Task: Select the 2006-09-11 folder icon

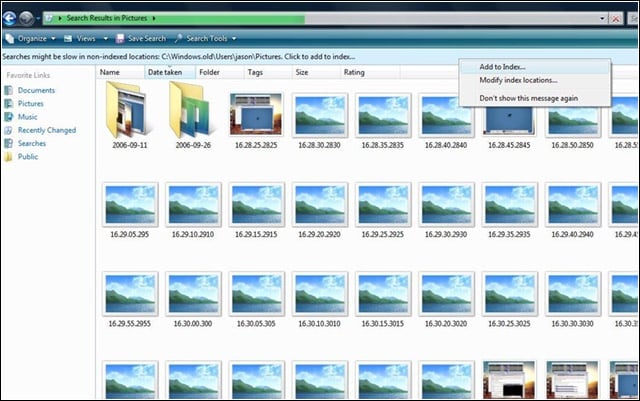Action: pos(129,110)
